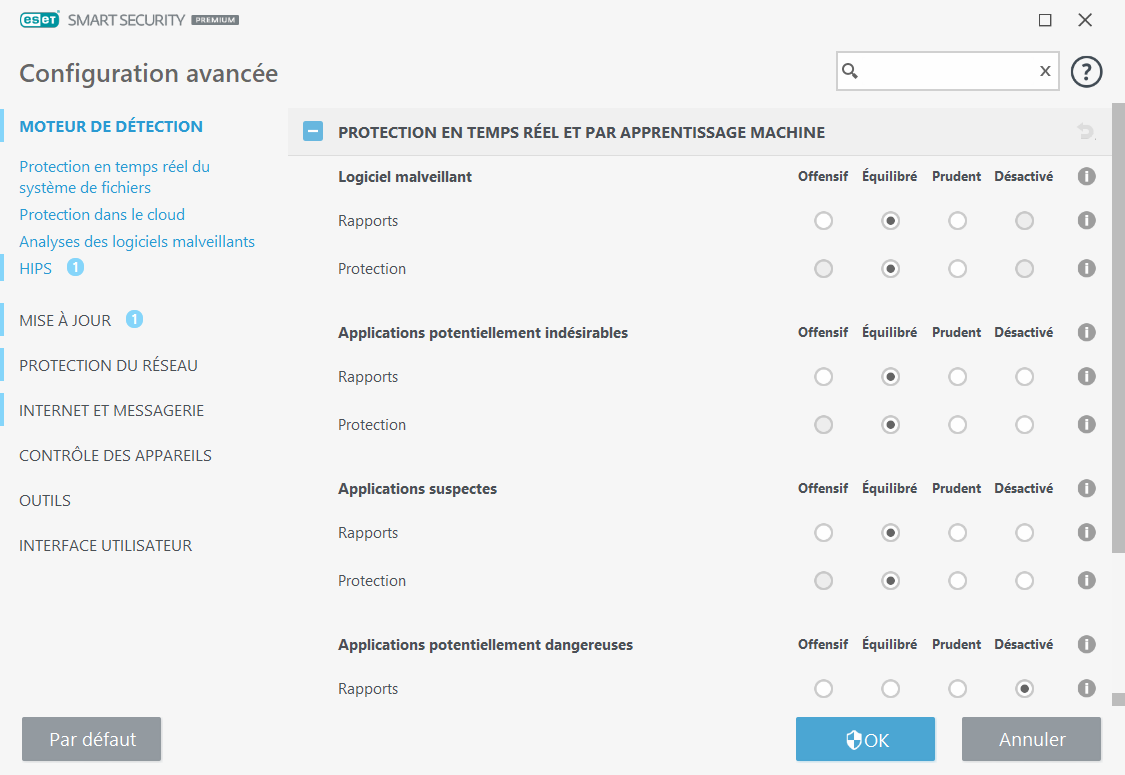The height and width of the screenshot is (775, 1125).
Task: Open OUTILS section
Action: tap(45, 500)
